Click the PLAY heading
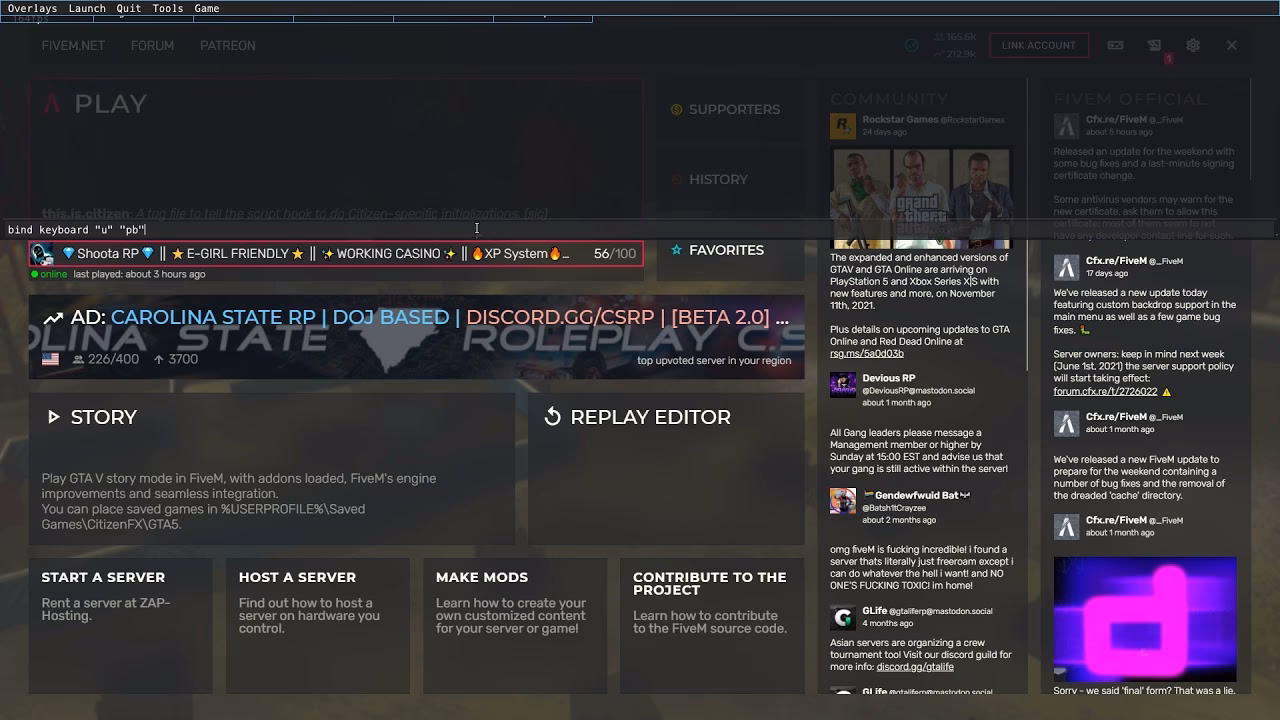The image size is (1280, 720). tap(110, 104)
